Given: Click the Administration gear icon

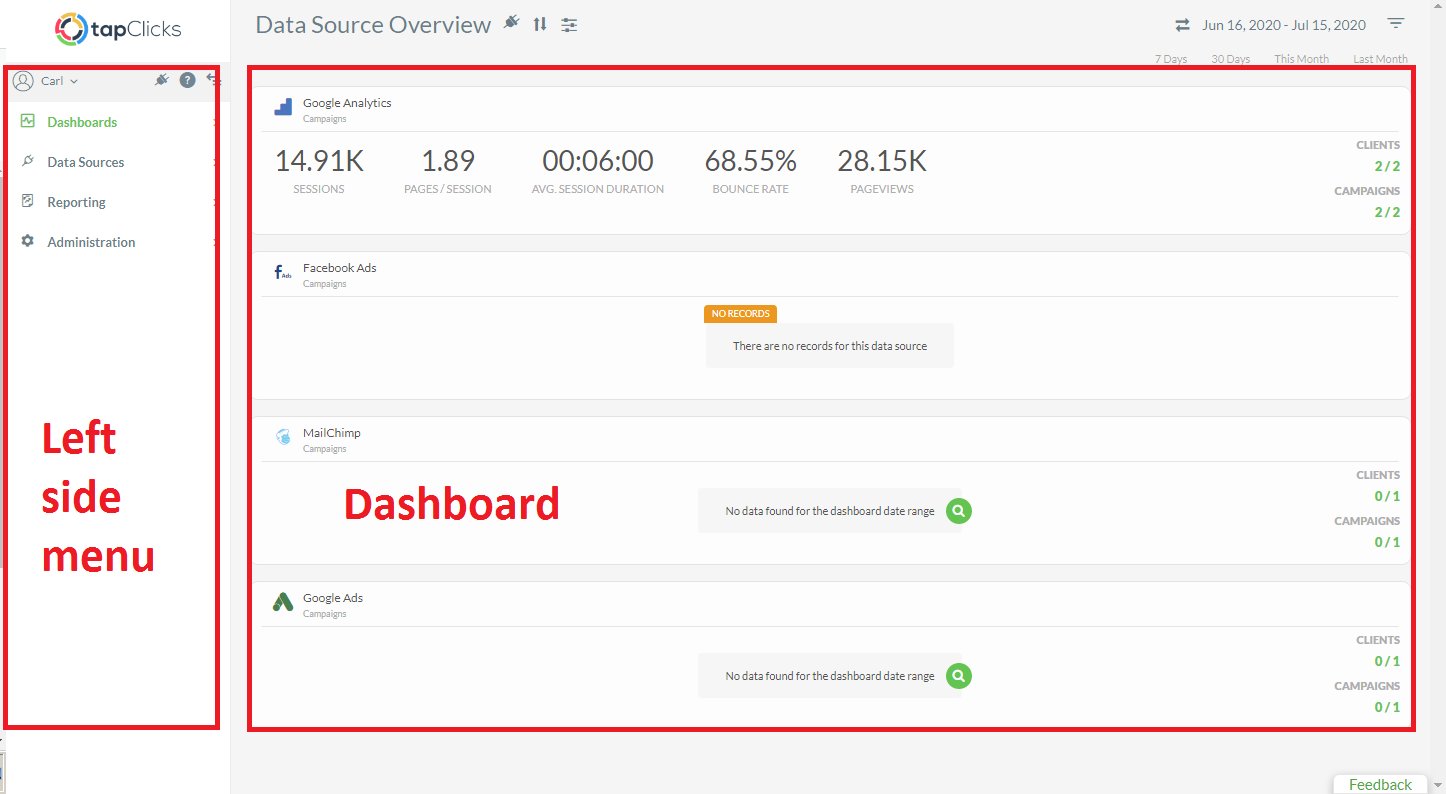Looking at the screenshot, I should point(28,241).
